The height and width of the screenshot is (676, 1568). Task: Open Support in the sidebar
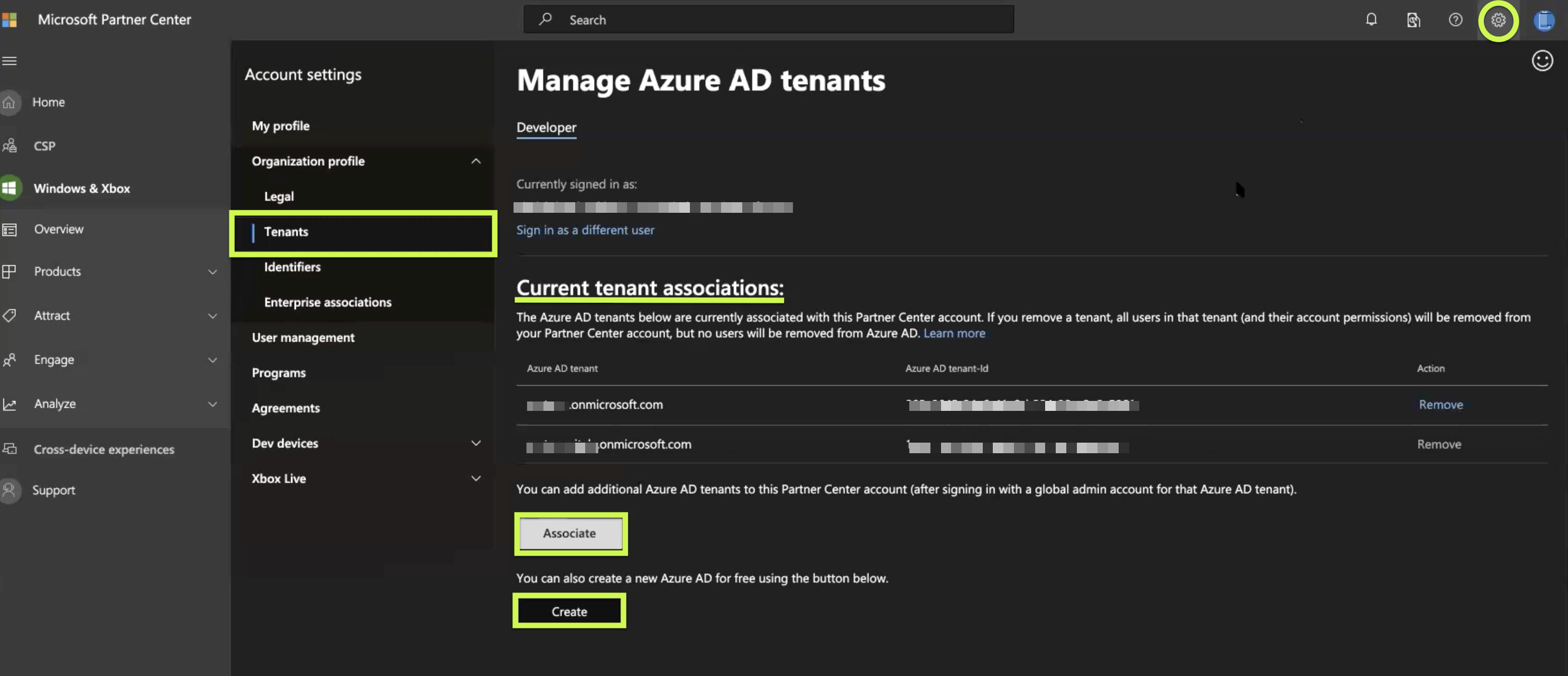[x=54, y=490]
